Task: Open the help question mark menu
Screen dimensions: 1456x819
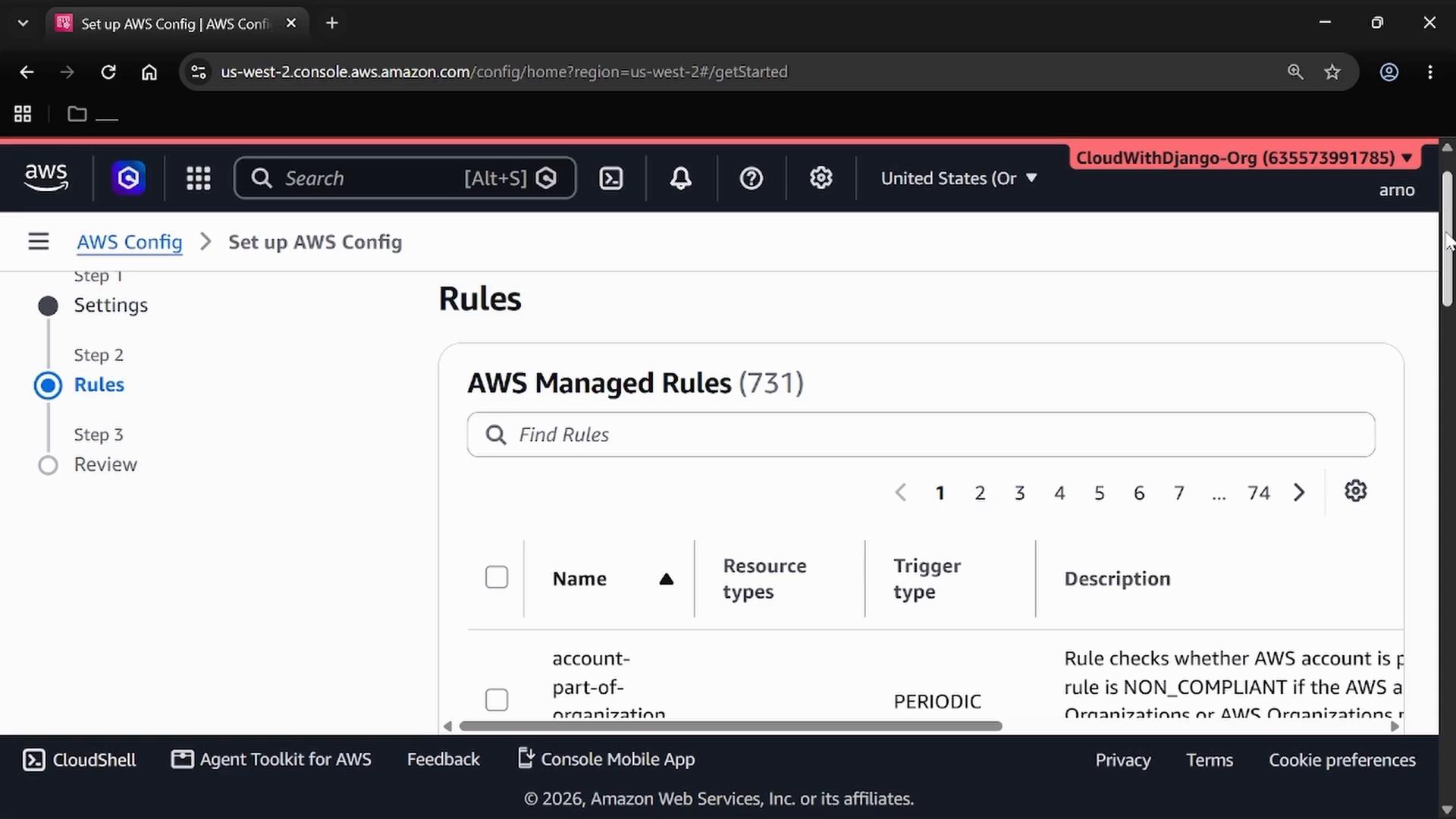Action: [752, 178]
